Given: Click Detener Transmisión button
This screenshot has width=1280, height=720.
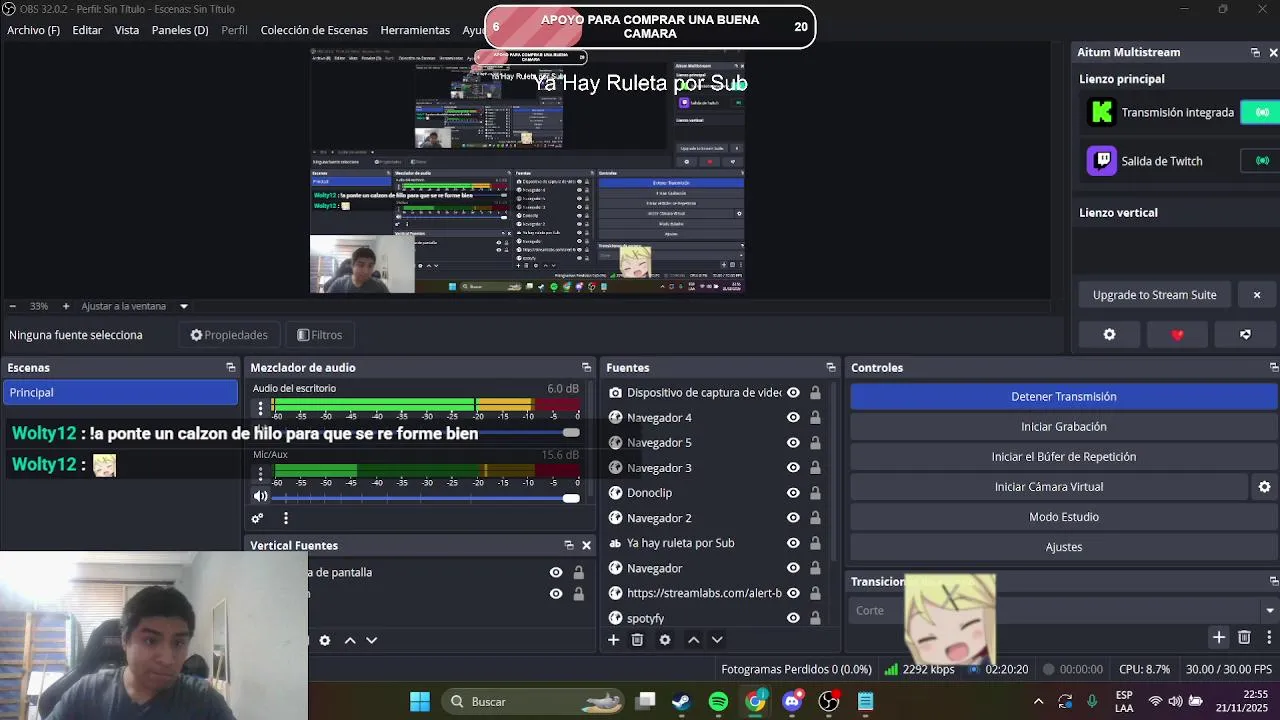Looking at the screenshot, I should pyautogui.click(x=1064, y=397).
